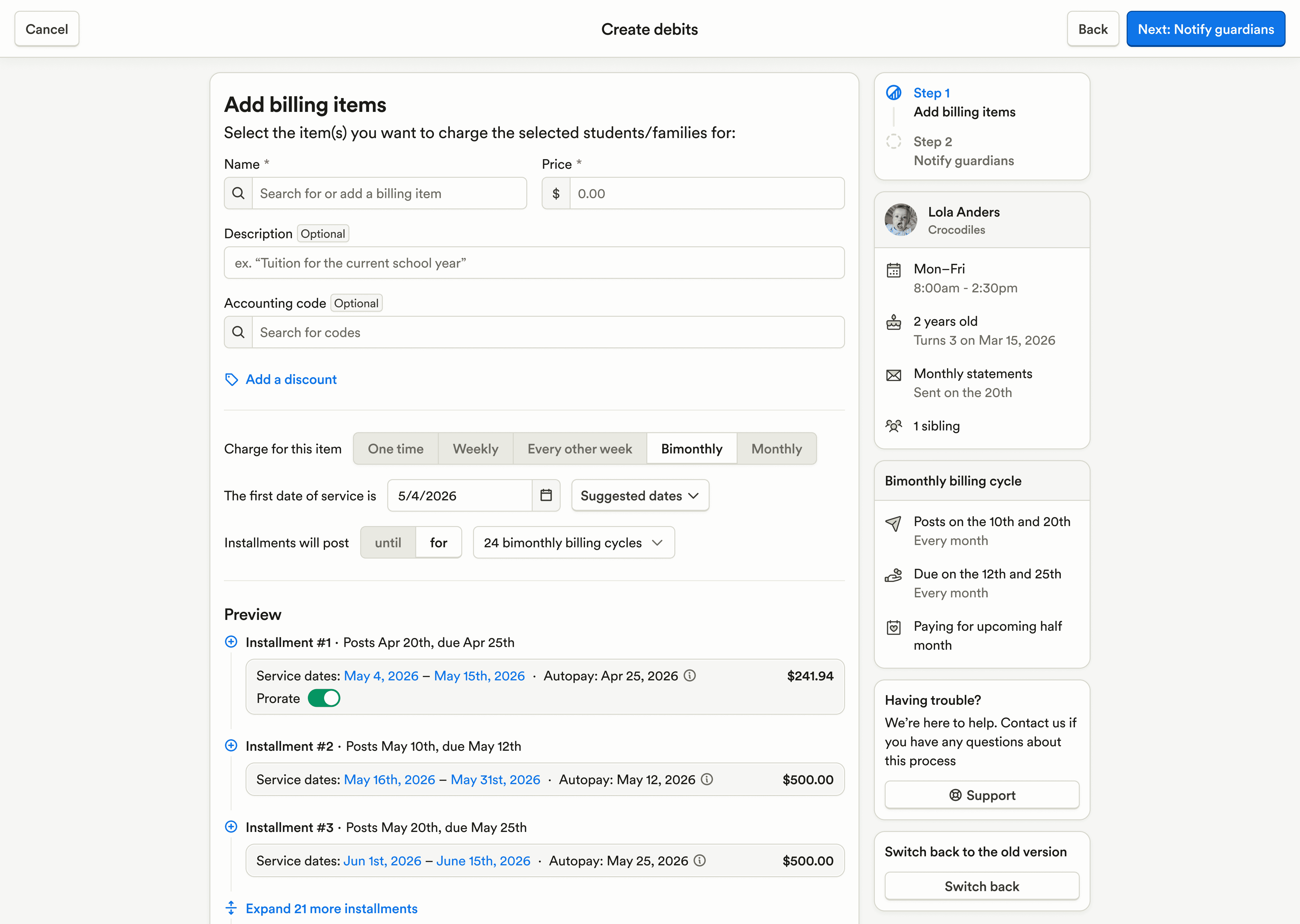Click the Back button
1300x924 pixels.
[1093, 29]
